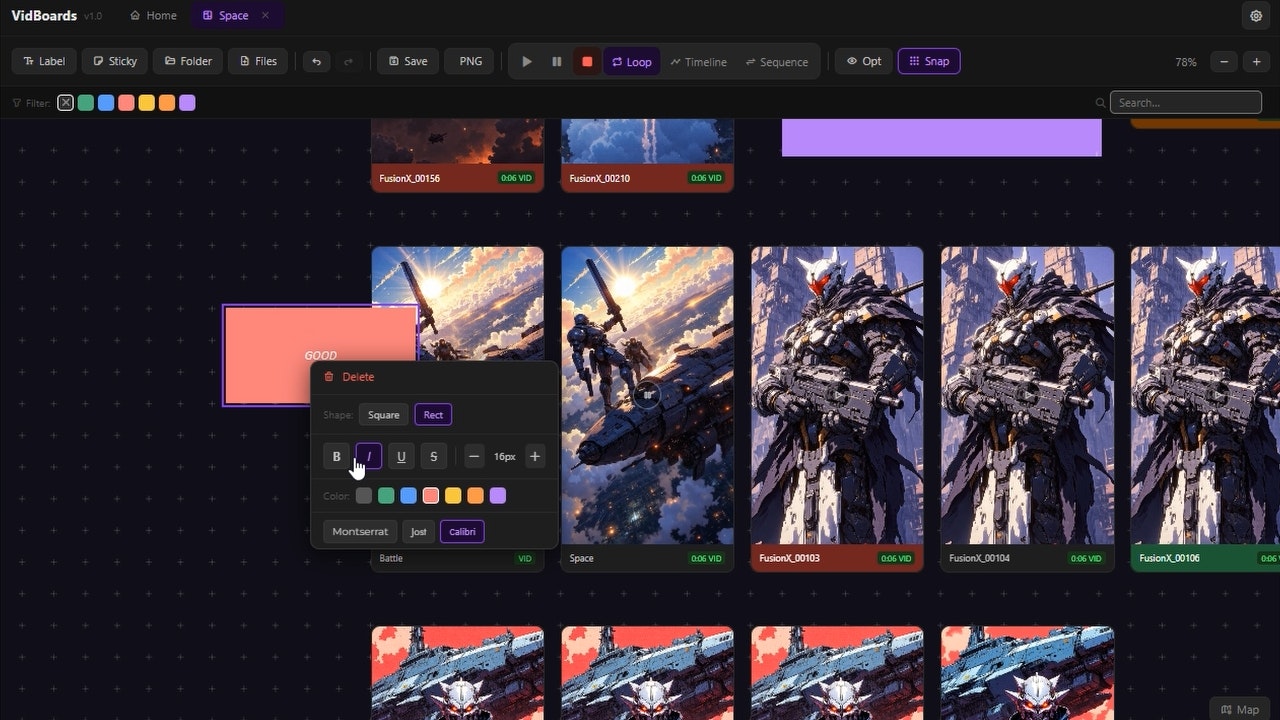Filter by green color in filter bar

pyautogui.click(x=86, y=103)
